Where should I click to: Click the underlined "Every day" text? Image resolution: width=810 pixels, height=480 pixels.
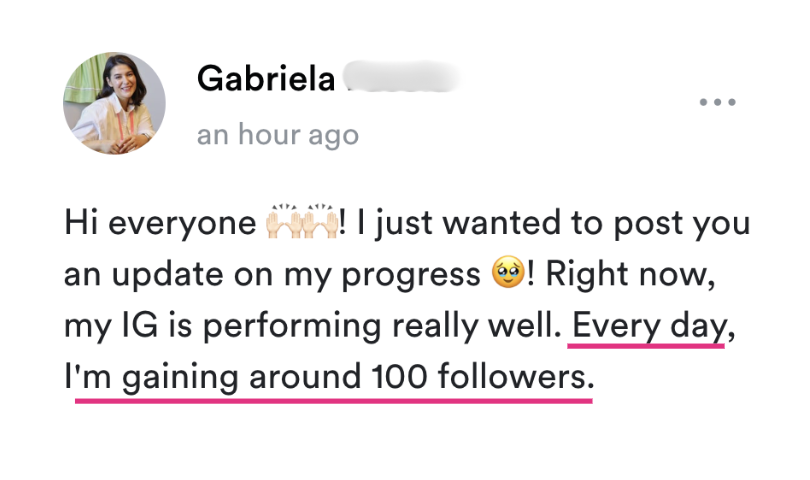click(648, 327)
